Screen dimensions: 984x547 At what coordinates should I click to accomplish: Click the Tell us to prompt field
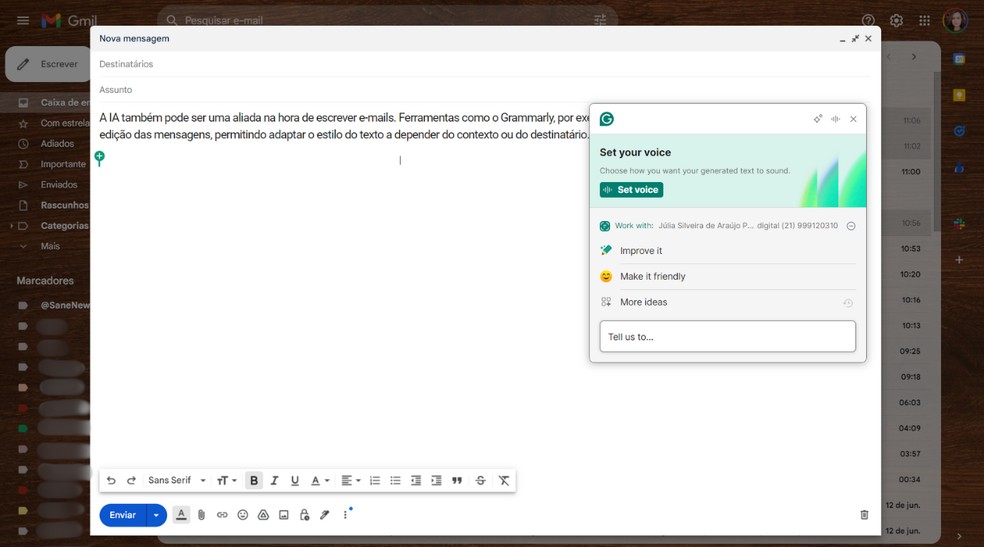tap(727, 337)
